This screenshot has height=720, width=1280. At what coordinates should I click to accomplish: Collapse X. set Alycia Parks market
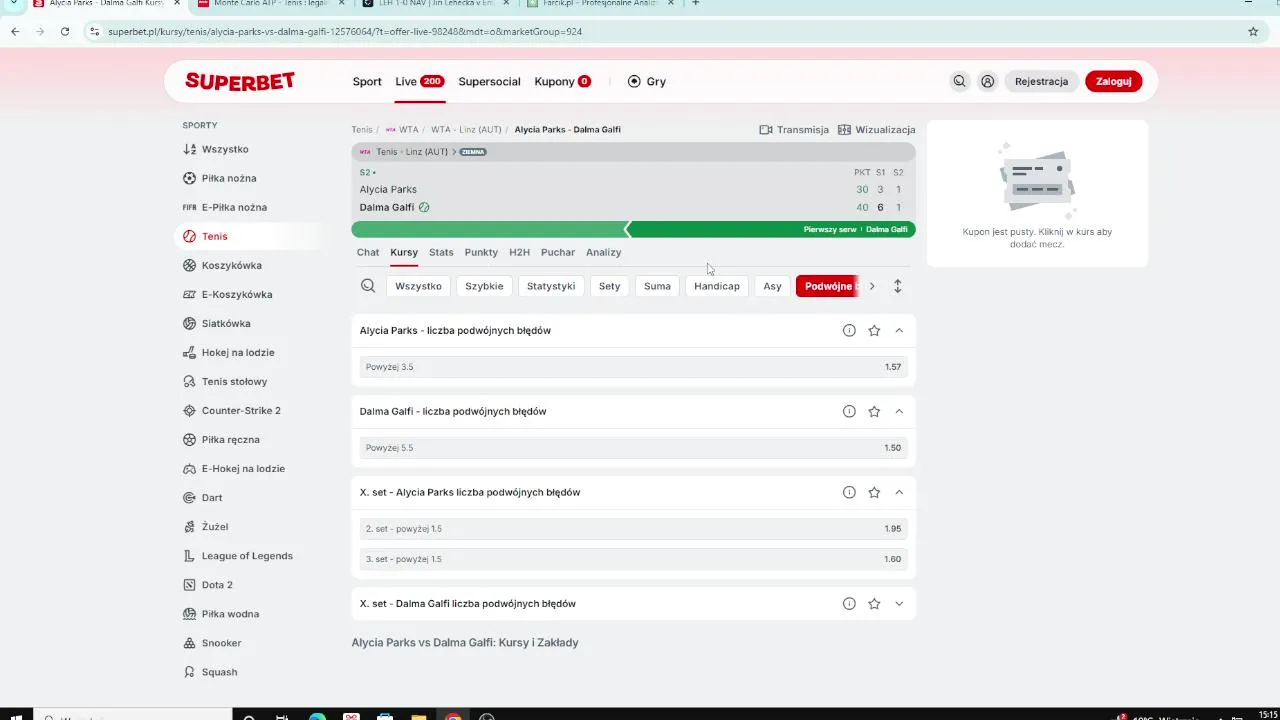coord(899,492)
